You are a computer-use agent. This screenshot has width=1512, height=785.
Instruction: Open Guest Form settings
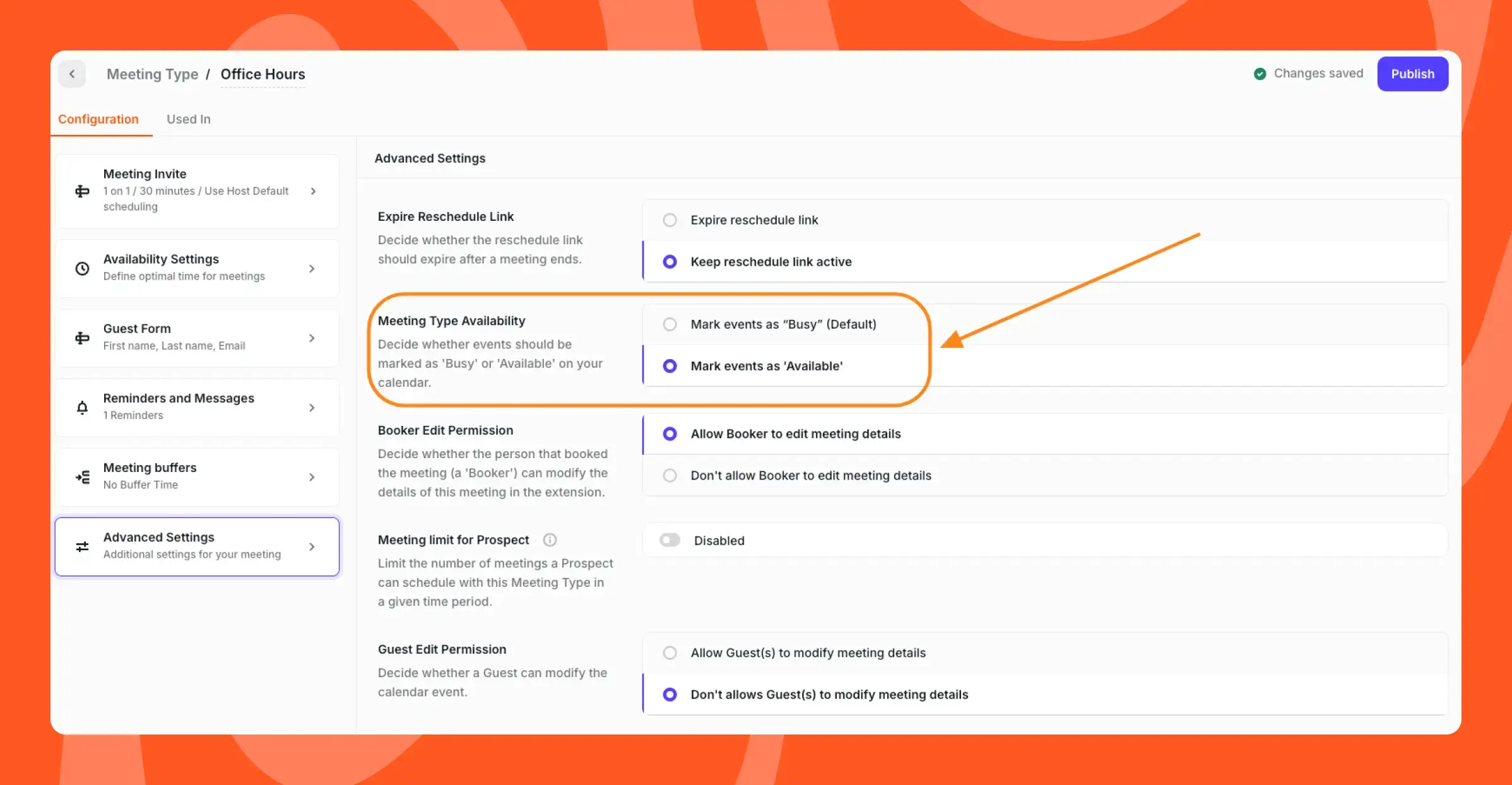197,338
